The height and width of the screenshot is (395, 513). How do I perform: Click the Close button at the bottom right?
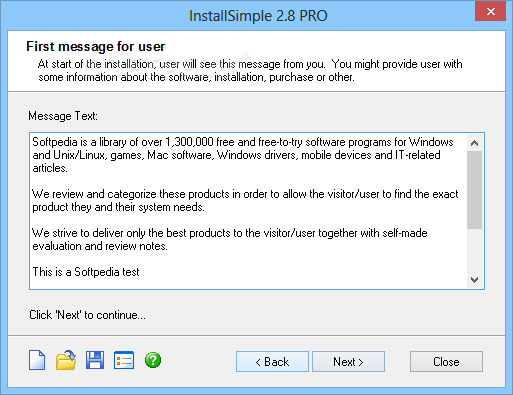tap(446, 361)
